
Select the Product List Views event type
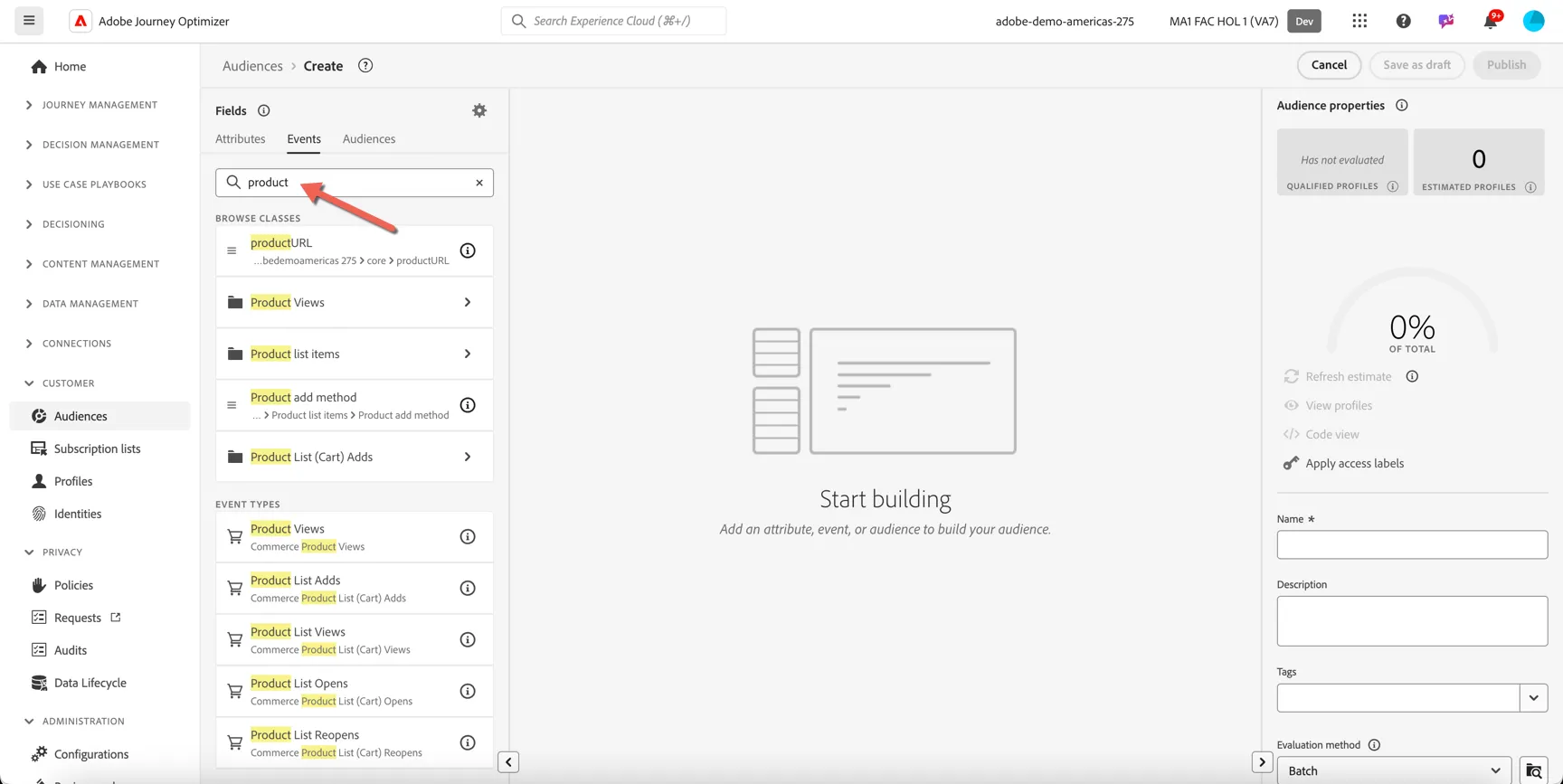[355, 640]
